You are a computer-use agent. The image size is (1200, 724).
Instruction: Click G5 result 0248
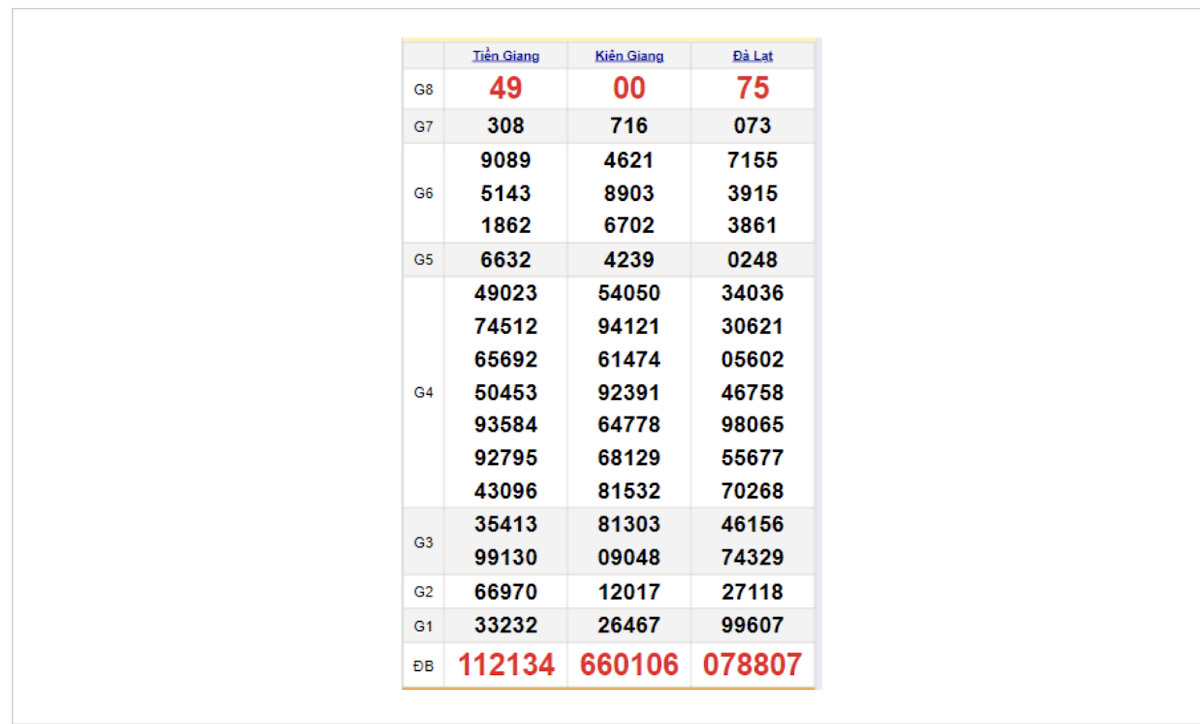(752, 260)
